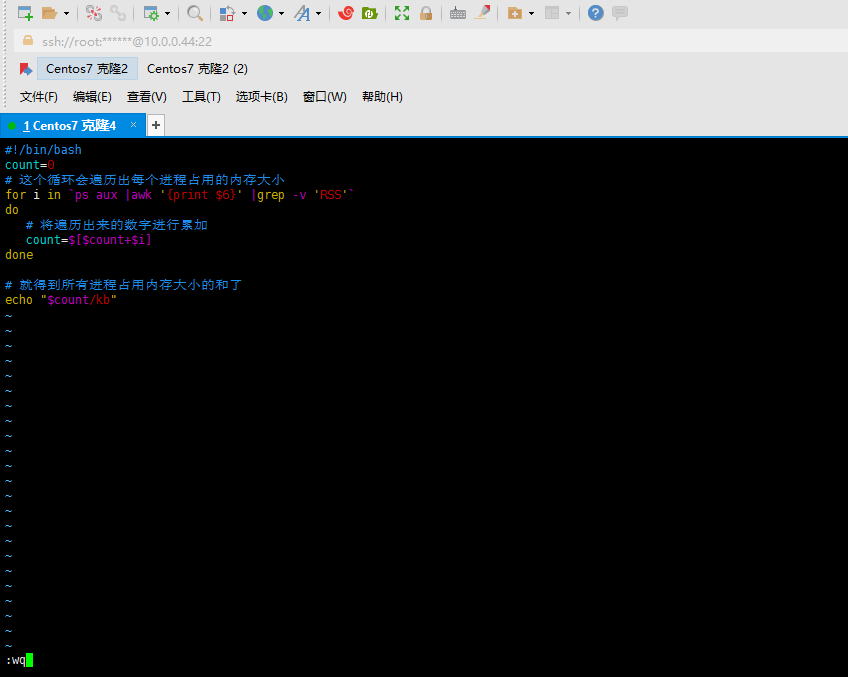Click the #!/bin/bash line in terminal
The image size is (848, 677).
point(43,150)
